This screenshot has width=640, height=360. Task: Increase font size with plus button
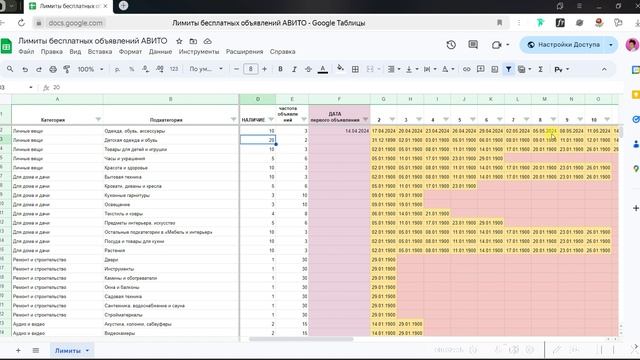pos(264,69)
